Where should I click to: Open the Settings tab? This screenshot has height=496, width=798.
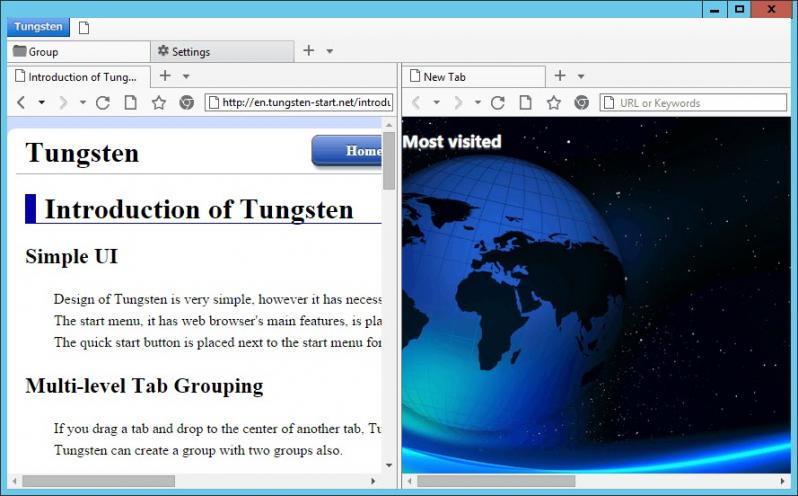[222, 51]
